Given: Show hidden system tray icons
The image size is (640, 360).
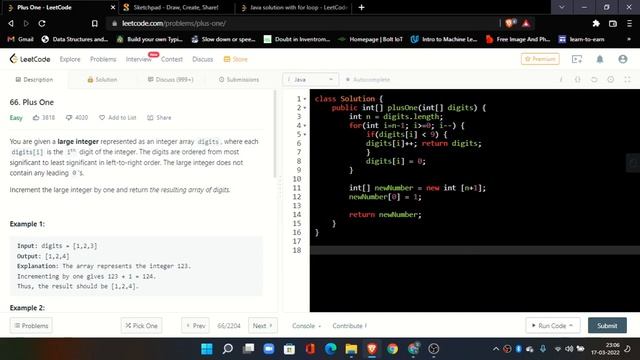Looking at the screenshot, I should tap(496, 349).
